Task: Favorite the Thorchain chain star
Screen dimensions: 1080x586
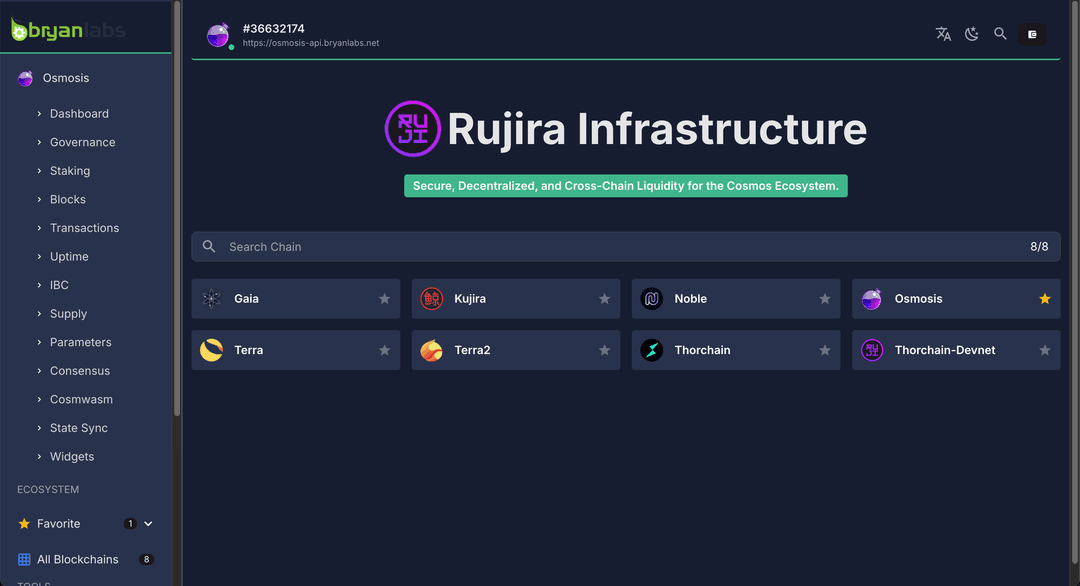Action: [x=824, y=350]
